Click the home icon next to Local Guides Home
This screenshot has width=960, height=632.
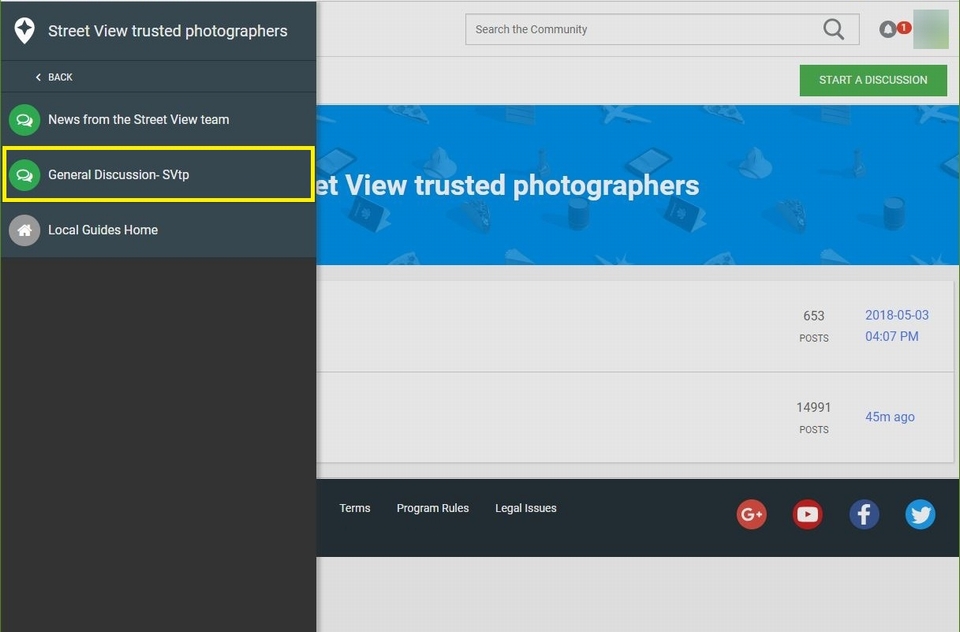click(x=24, y=230)
